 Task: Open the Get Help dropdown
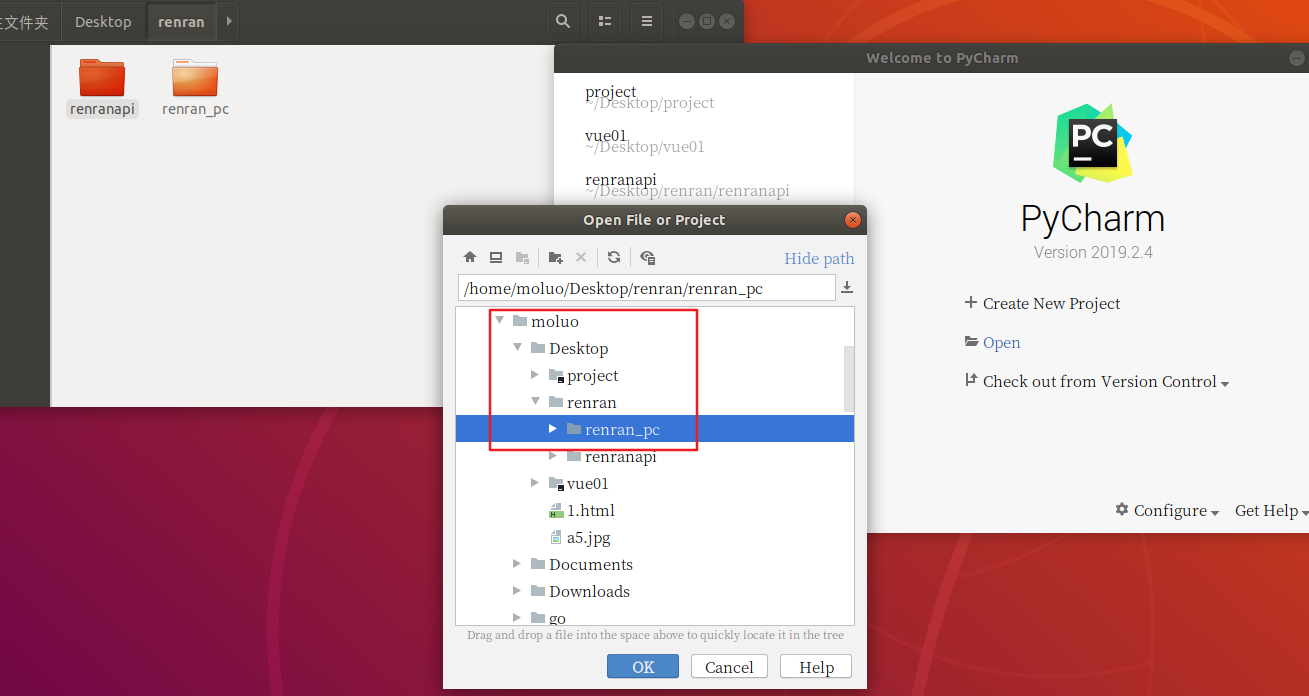[1271, 510]
